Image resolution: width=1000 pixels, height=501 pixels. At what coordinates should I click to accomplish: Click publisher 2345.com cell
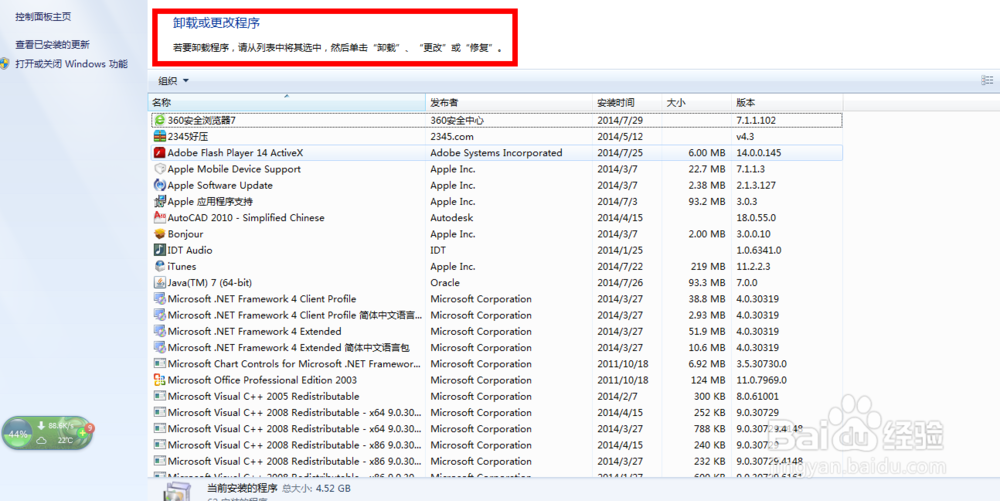tap(452, 136)
